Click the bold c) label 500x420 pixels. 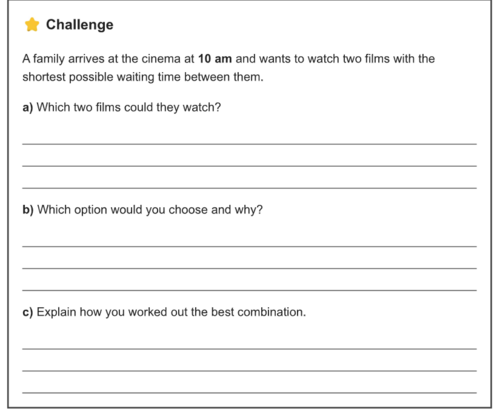(28, 312)
